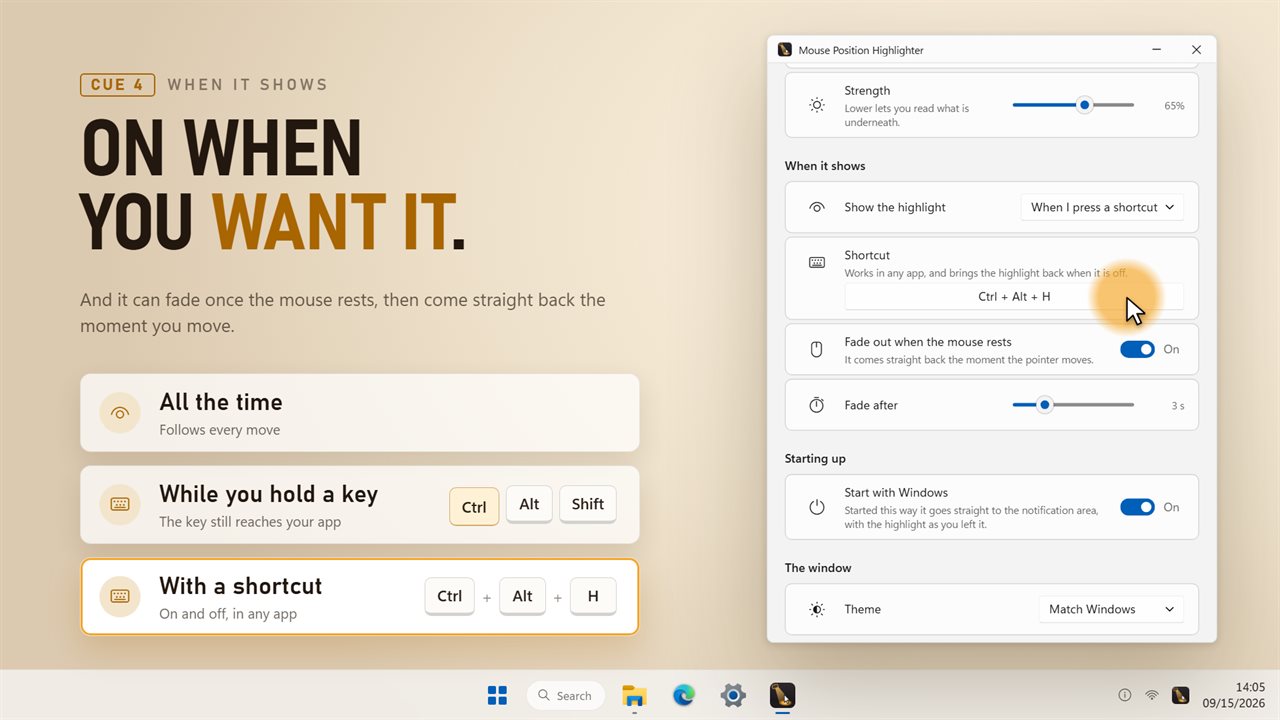1280x720 pixels.
Task: Click the power icon beside Start with Windows
Action: point(817,507)
